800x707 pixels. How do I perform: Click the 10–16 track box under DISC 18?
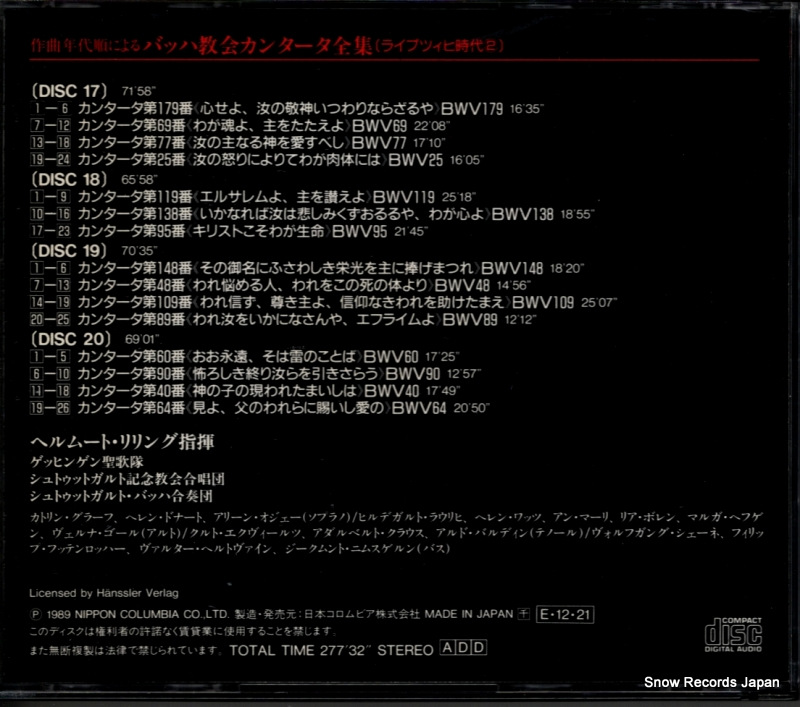[x=50, y=214]
